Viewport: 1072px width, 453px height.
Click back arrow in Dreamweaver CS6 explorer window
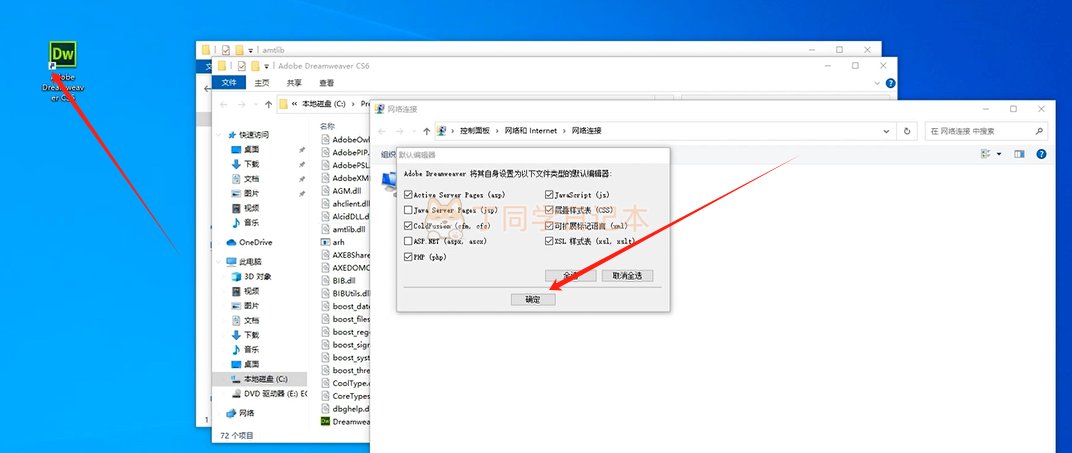point(224,104)
